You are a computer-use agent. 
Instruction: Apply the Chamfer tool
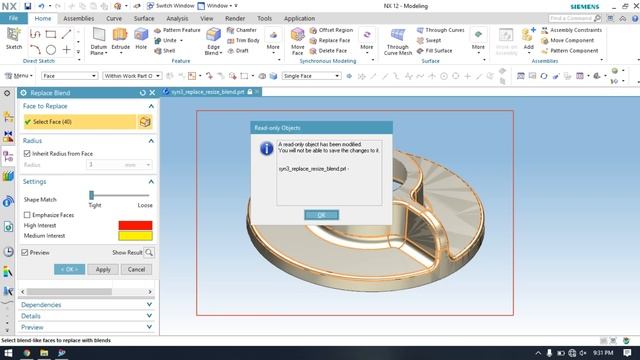(x=242, y=30)
